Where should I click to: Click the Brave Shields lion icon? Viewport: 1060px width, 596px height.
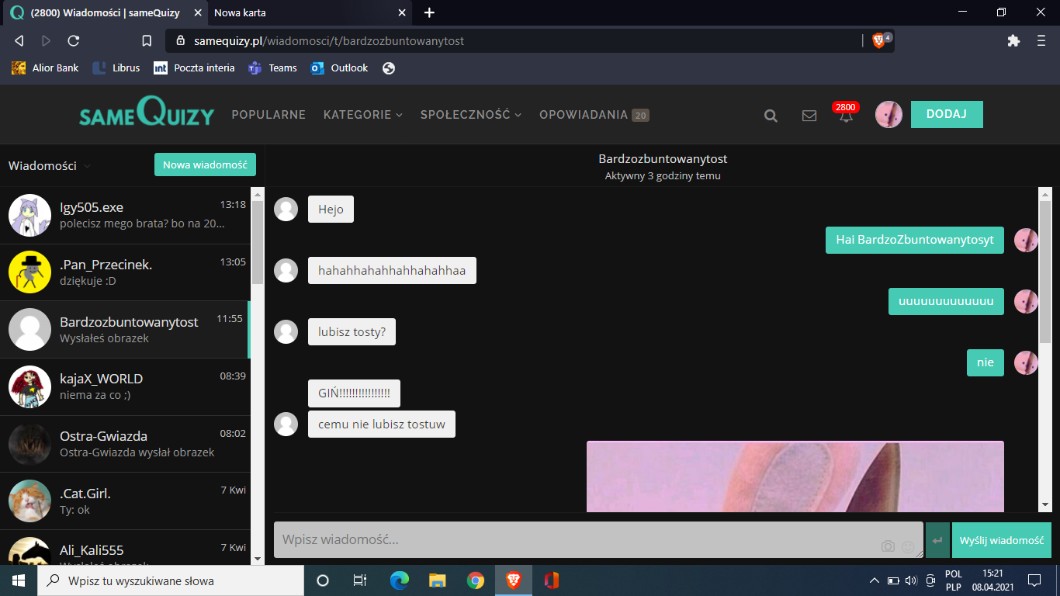tap(879, 41)
